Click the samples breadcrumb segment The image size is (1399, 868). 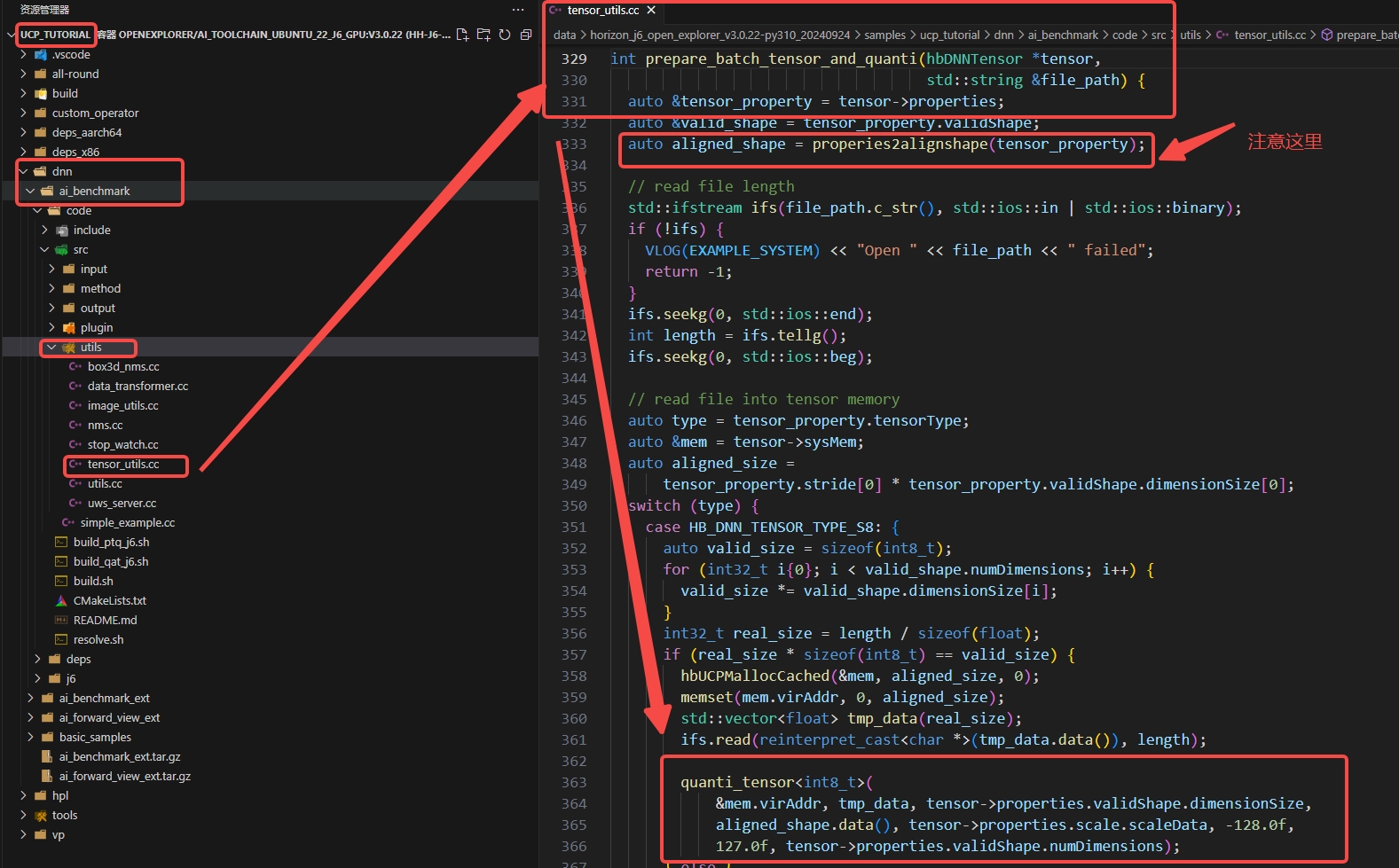[x=884, y=35]
